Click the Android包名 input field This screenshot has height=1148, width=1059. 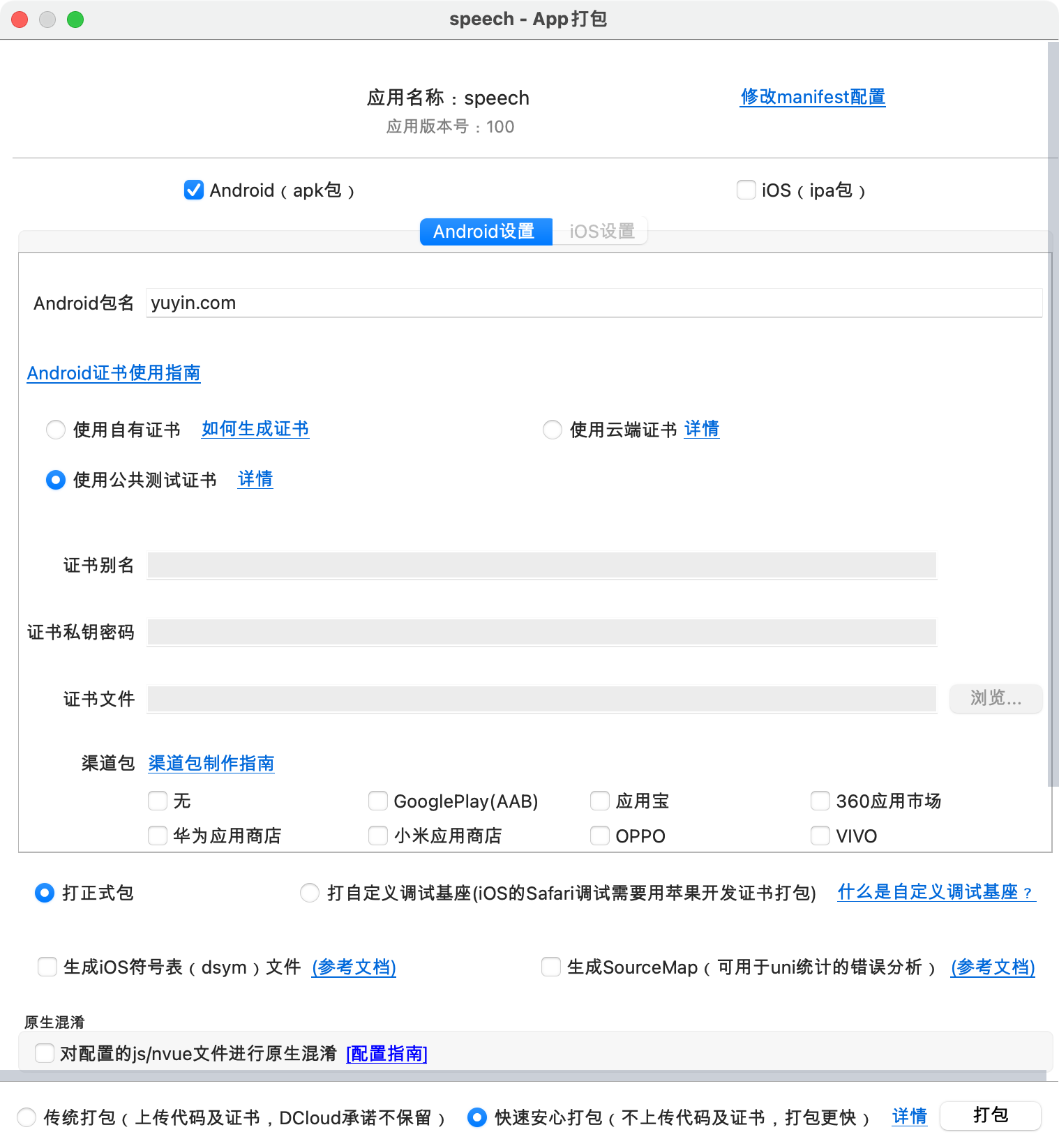pyautogui.click(x=594, y=303)
